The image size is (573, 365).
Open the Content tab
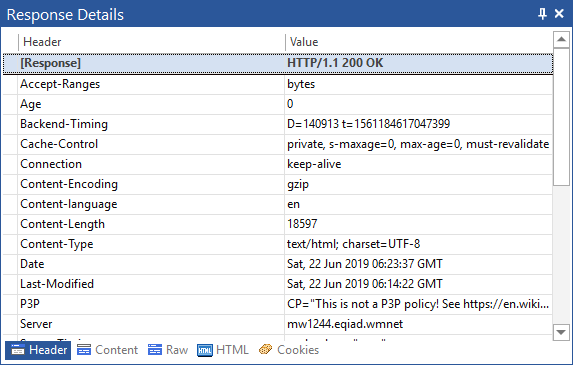(107, 350)
